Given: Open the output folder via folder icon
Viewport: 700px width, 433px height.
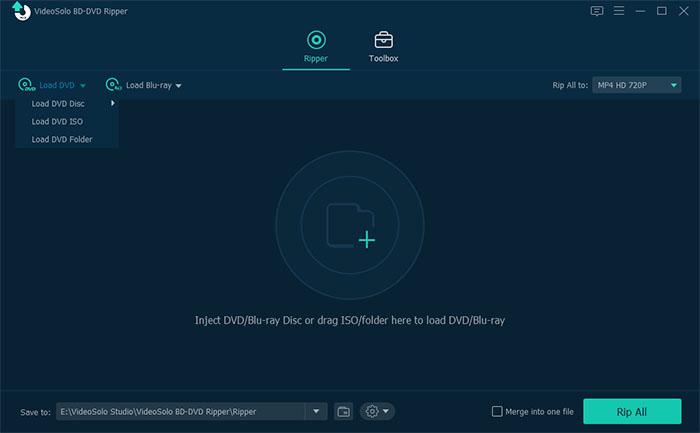Looking at the screenshot, I should point(343,411).
